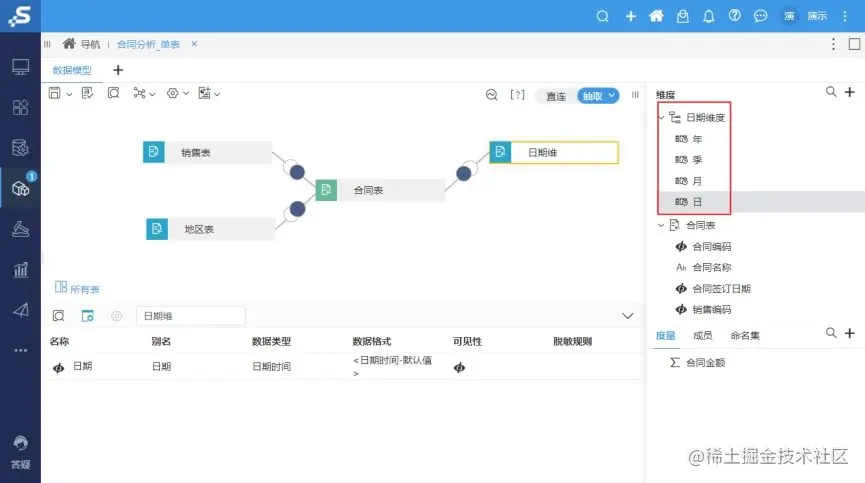Click the save icon in model toolbar

point(55,93)
